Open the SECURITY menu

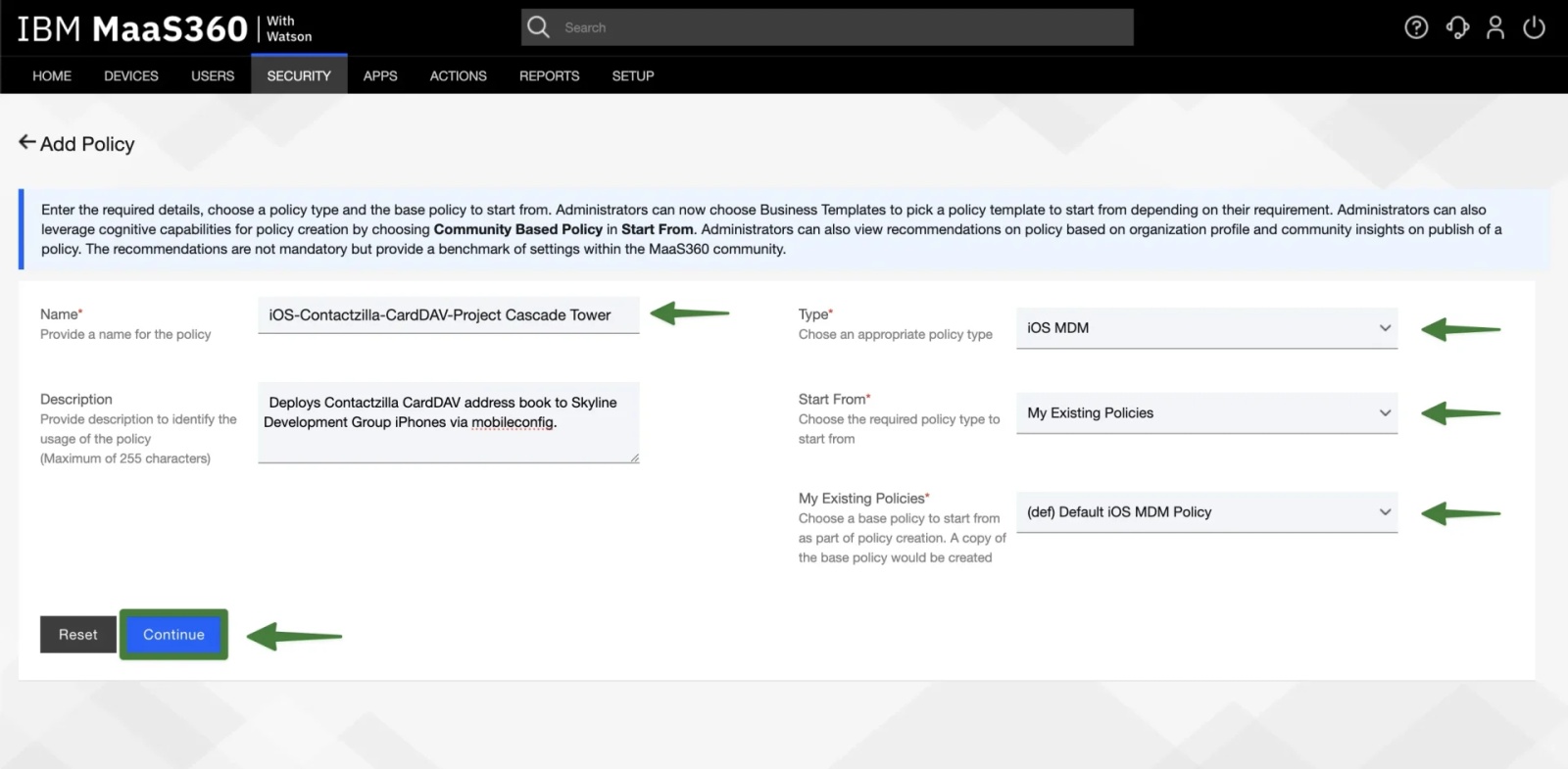click(x=299, y=75)
